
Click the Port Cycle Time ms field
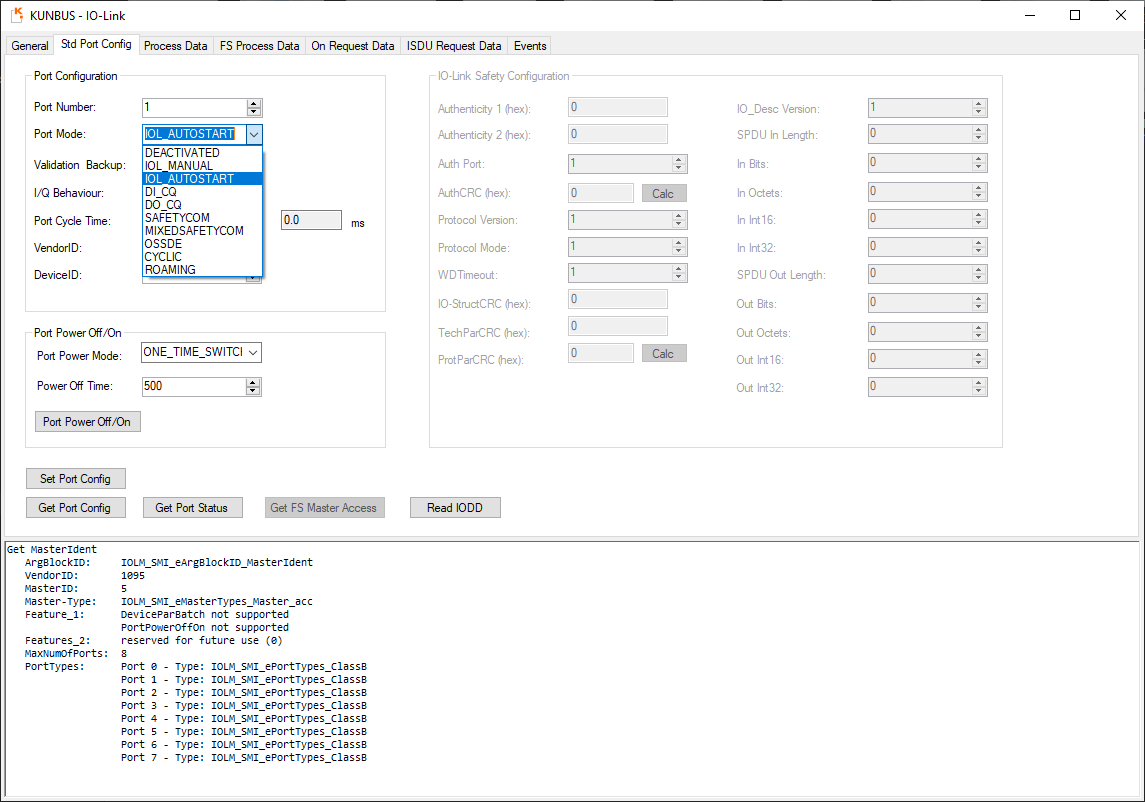click(311, 221)
